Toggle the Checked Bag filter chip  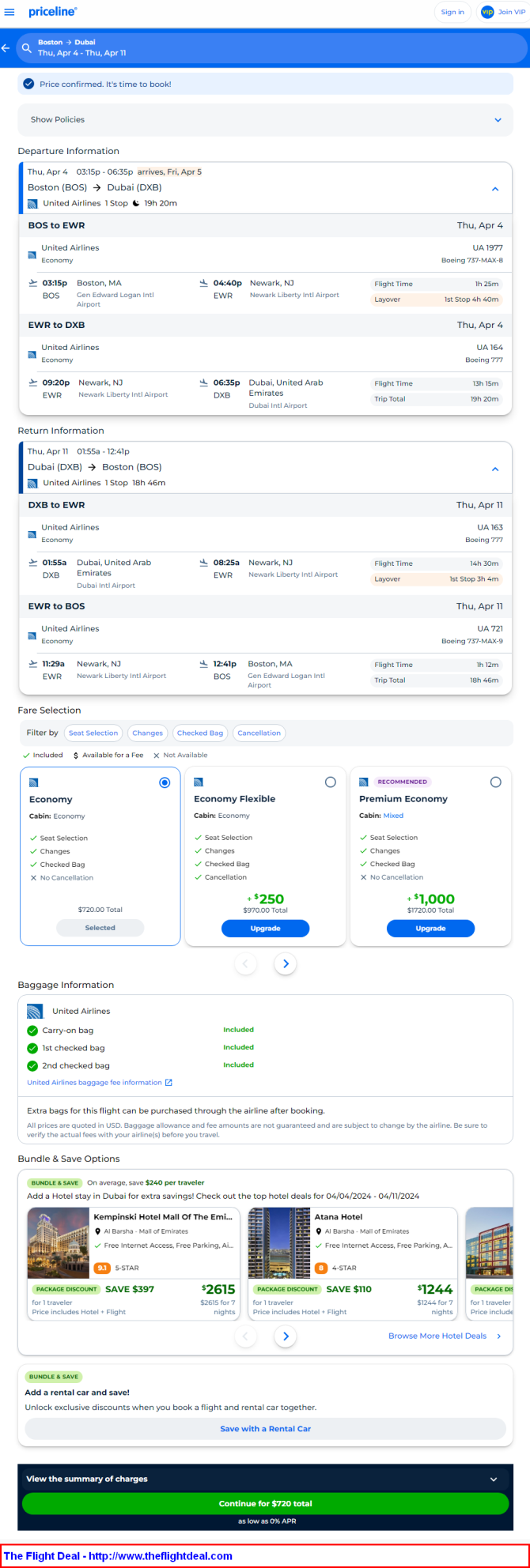pyautogui.click(x=200, y=733)
